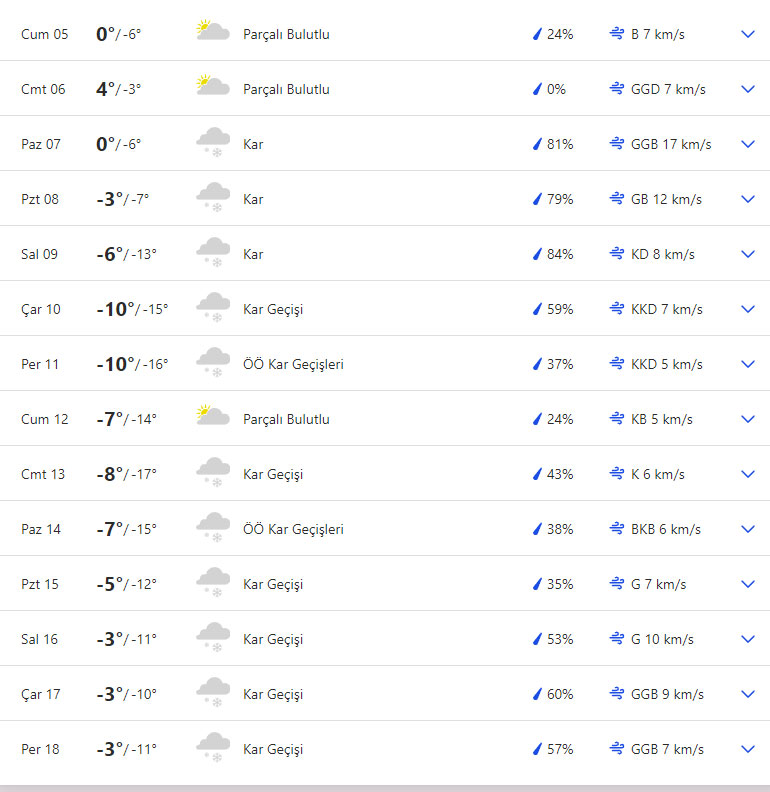Click the partly cloudy icon for Cum 12
Viewport: 770px width, 792px height.
212,417
